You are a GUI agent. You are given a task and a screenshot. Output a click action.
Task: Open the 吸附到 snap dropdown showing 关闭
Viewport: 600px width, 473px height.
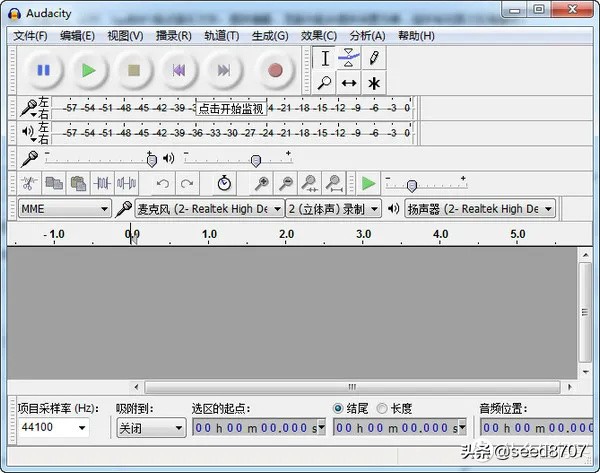[x=150, y=428]
